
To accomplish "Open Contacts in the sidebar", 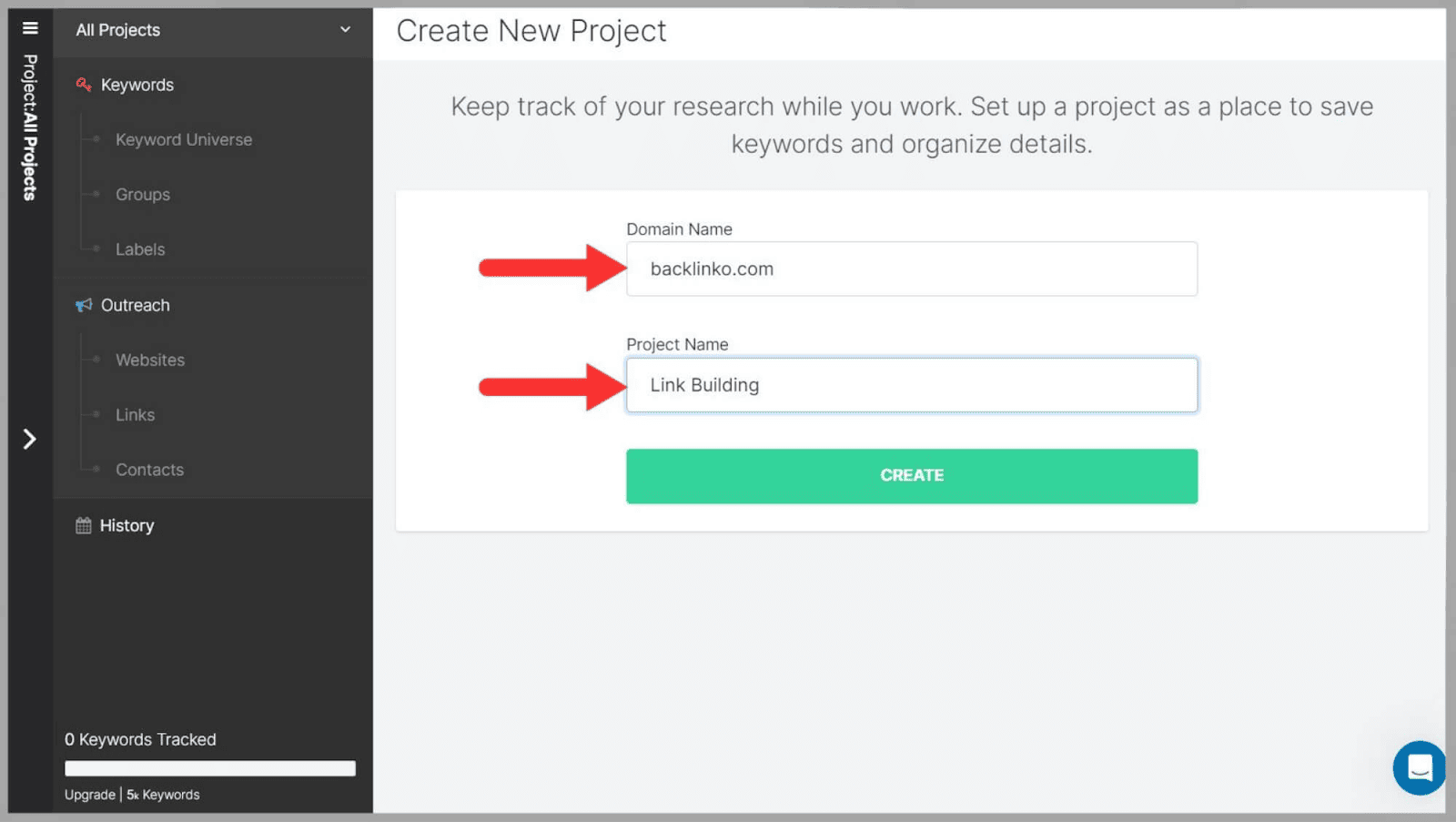I will coord(149,470).
